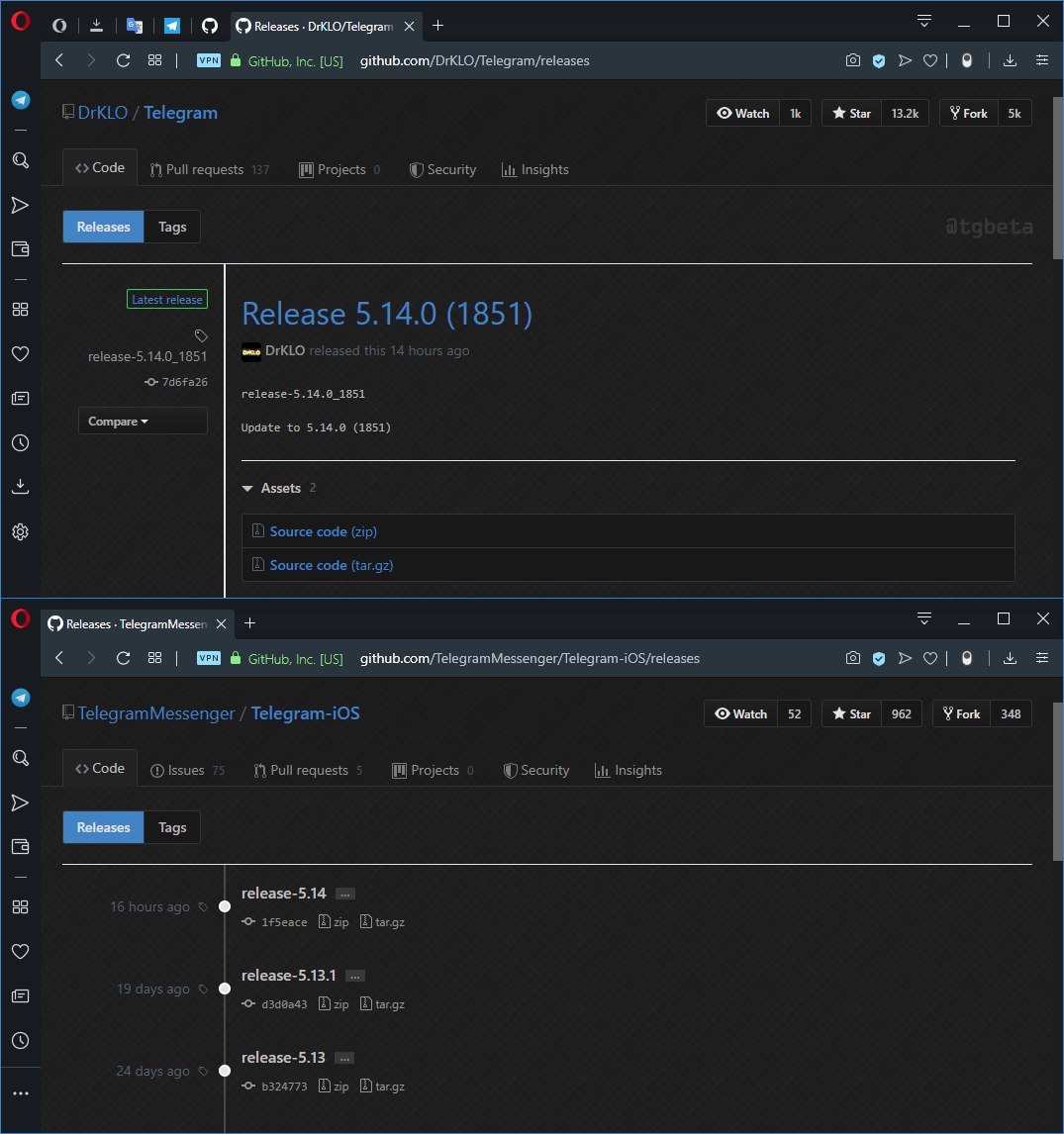Open crypto wallet in bottom window sidebar

(20, 847)
